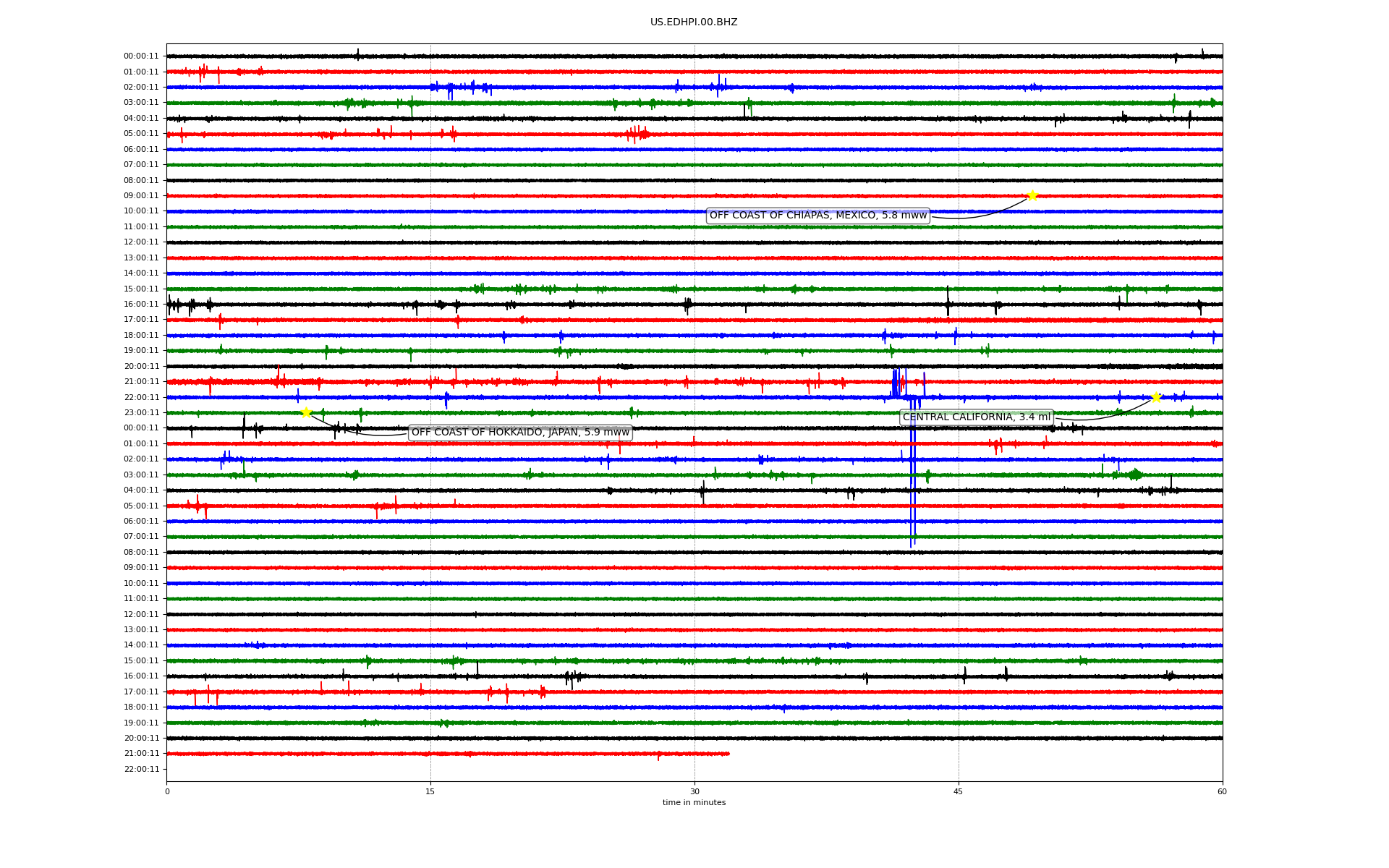
Task: Click the 16:00:11 label of the noisy black trace below green 15:00:11
Action: tap(141, 305)
